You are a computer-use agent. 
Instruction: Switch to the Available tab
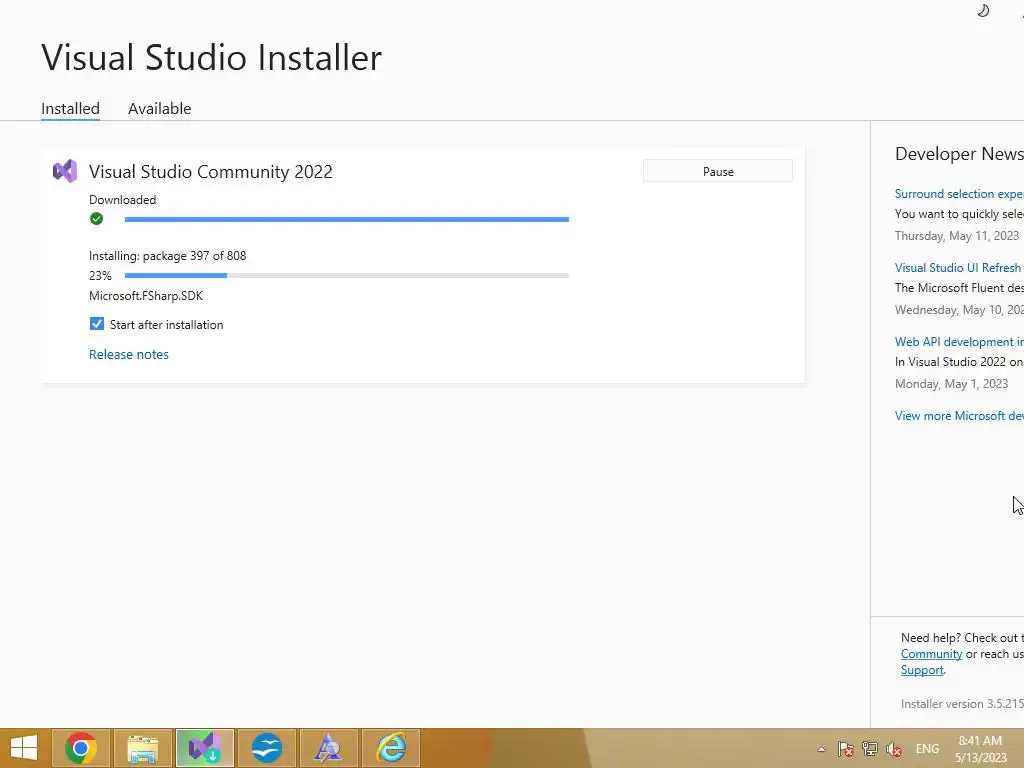[159, 108]
